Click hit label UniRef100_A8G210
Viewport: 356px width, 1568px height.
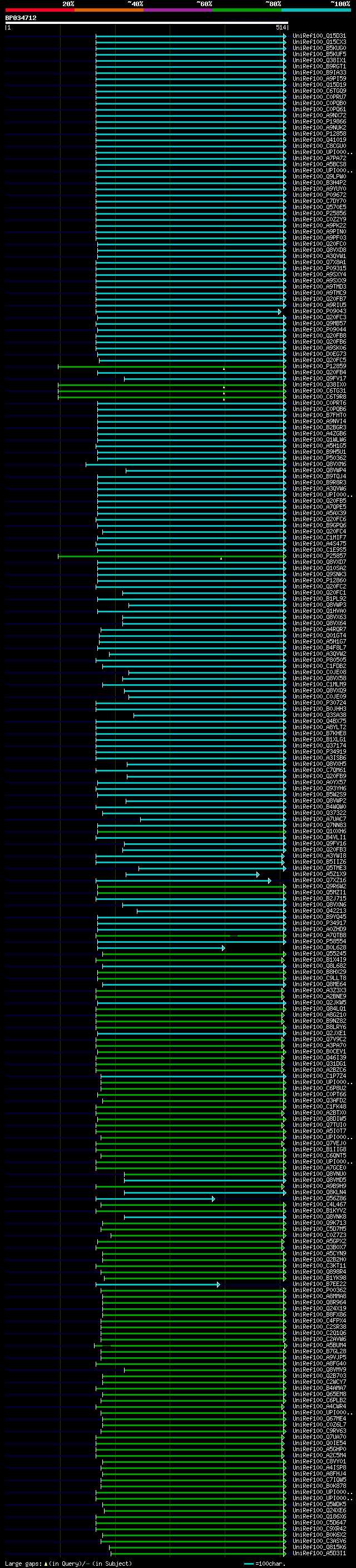[x=319, y=1015]
